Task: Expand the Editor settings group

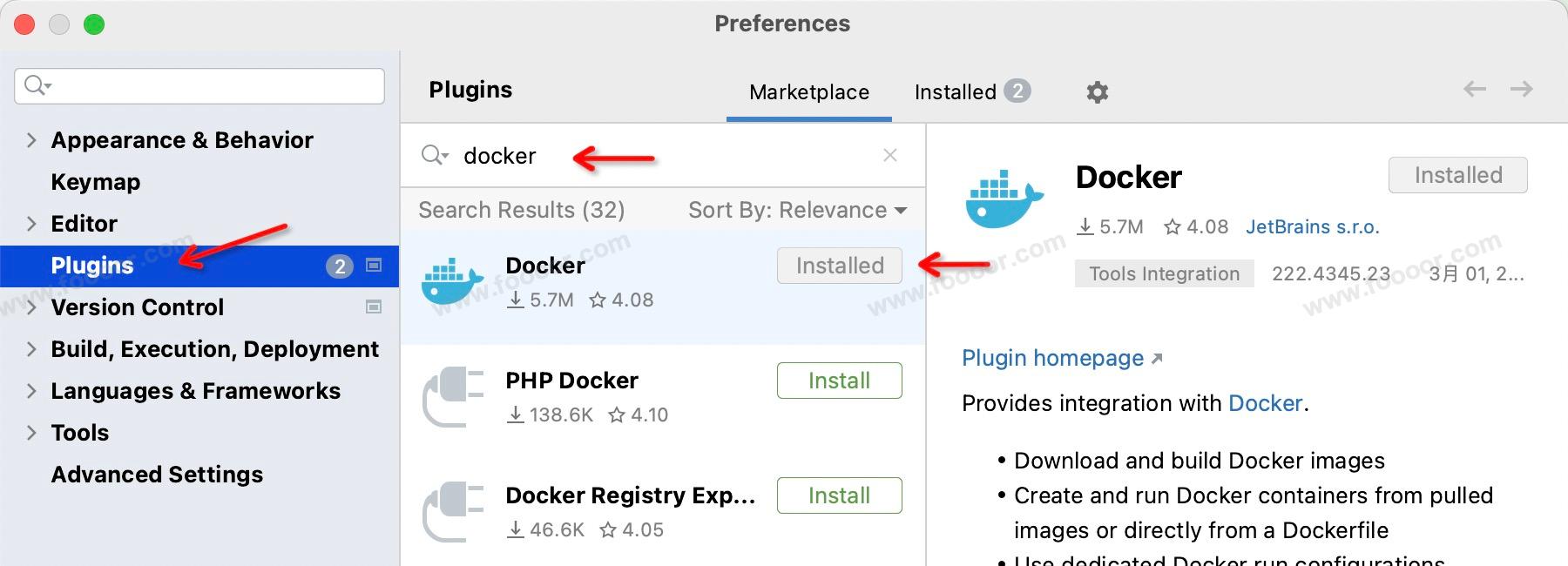Action: (x=31, y=224)
